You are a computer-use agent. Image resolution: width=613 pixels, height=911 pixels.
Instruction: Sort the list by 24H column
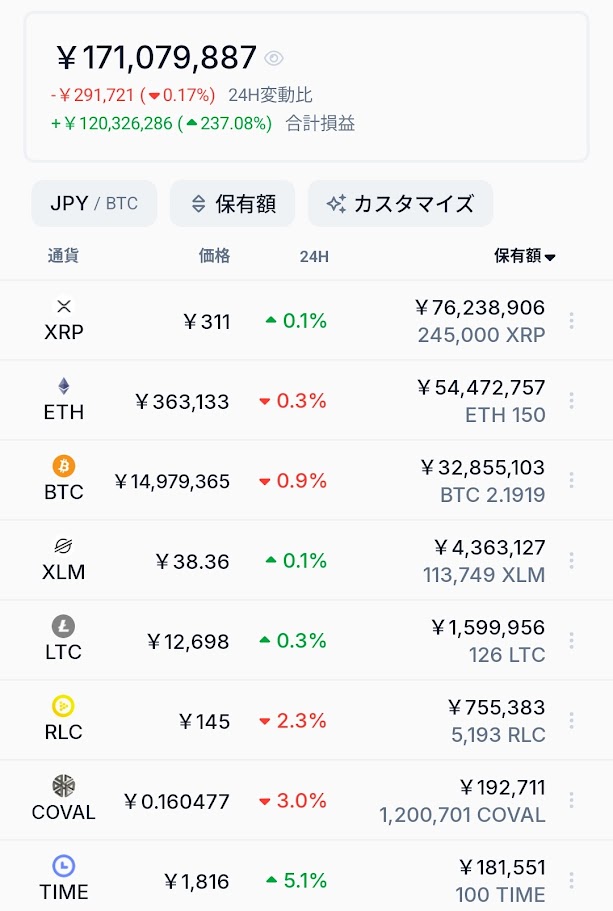pyautogui.click(x=314, y=256)
